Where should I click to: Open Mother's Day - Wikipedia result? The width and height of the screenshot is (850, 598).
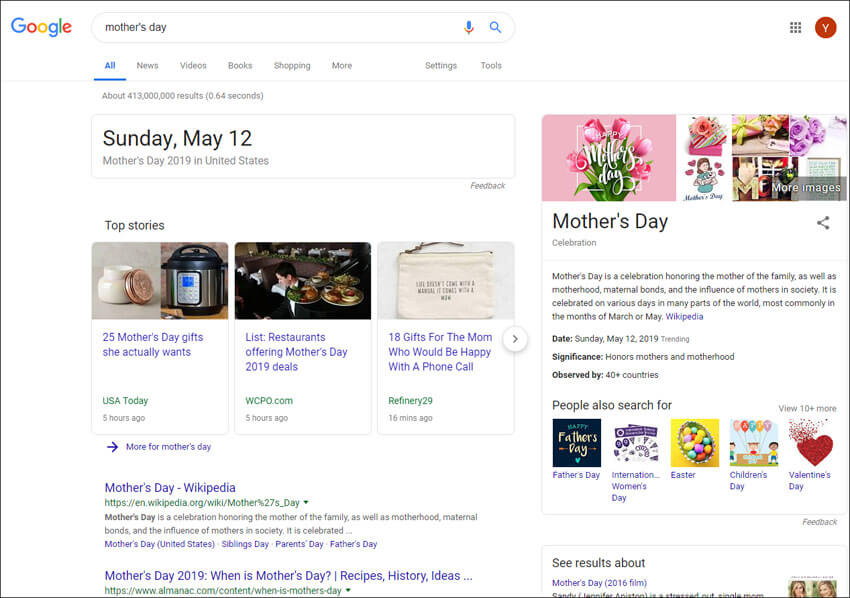click(x=170, y=487)
